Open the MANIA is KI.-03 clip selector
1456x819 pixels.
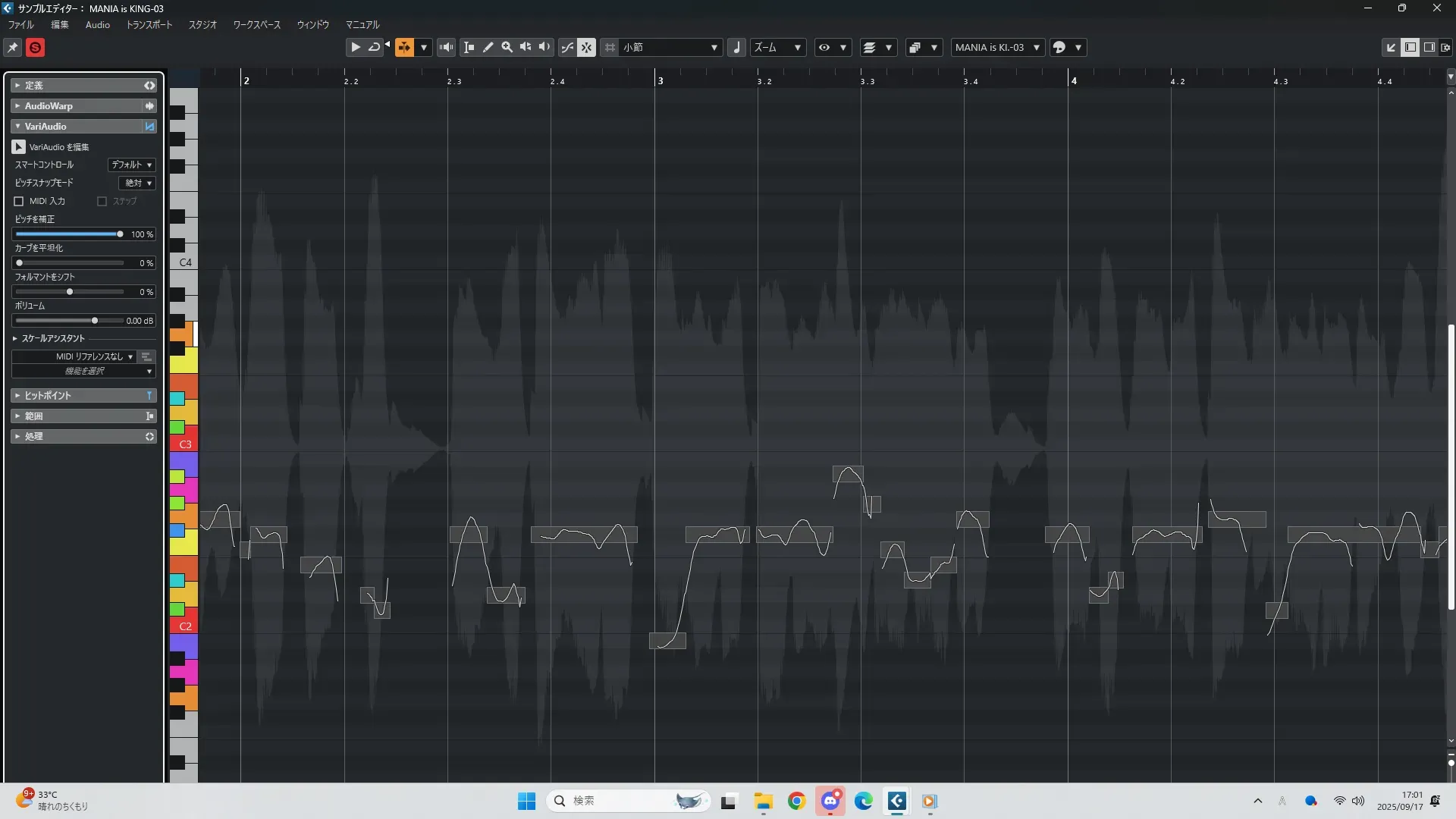(x=996, y=47)
